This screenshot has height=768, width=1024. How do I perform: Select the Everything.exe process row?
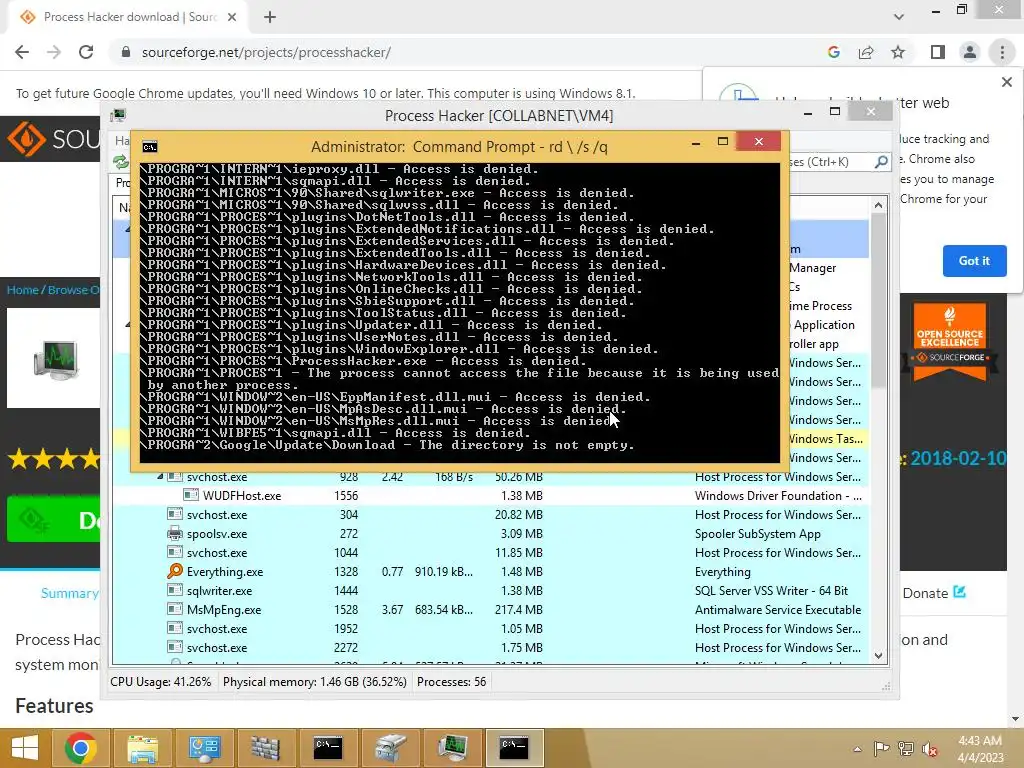click(x=490, y=571)
